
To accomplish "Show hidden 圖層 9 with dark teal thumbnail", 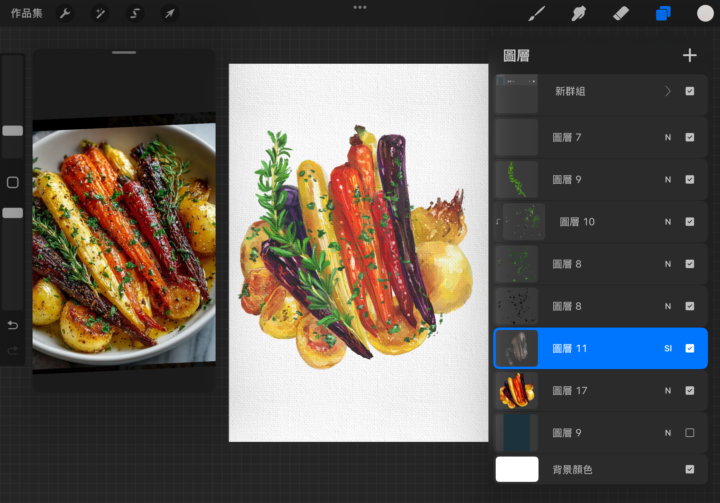I will click(689, 433).
